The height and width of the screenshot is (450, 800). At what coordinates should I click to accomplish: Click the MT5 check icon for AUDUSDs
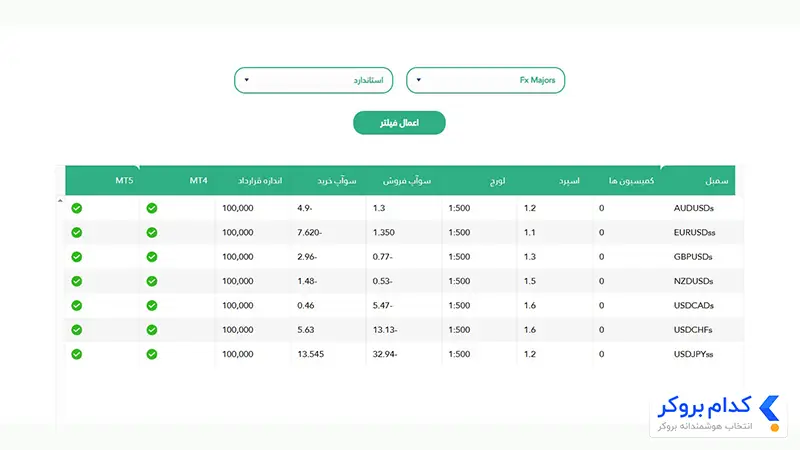point(77,208)
